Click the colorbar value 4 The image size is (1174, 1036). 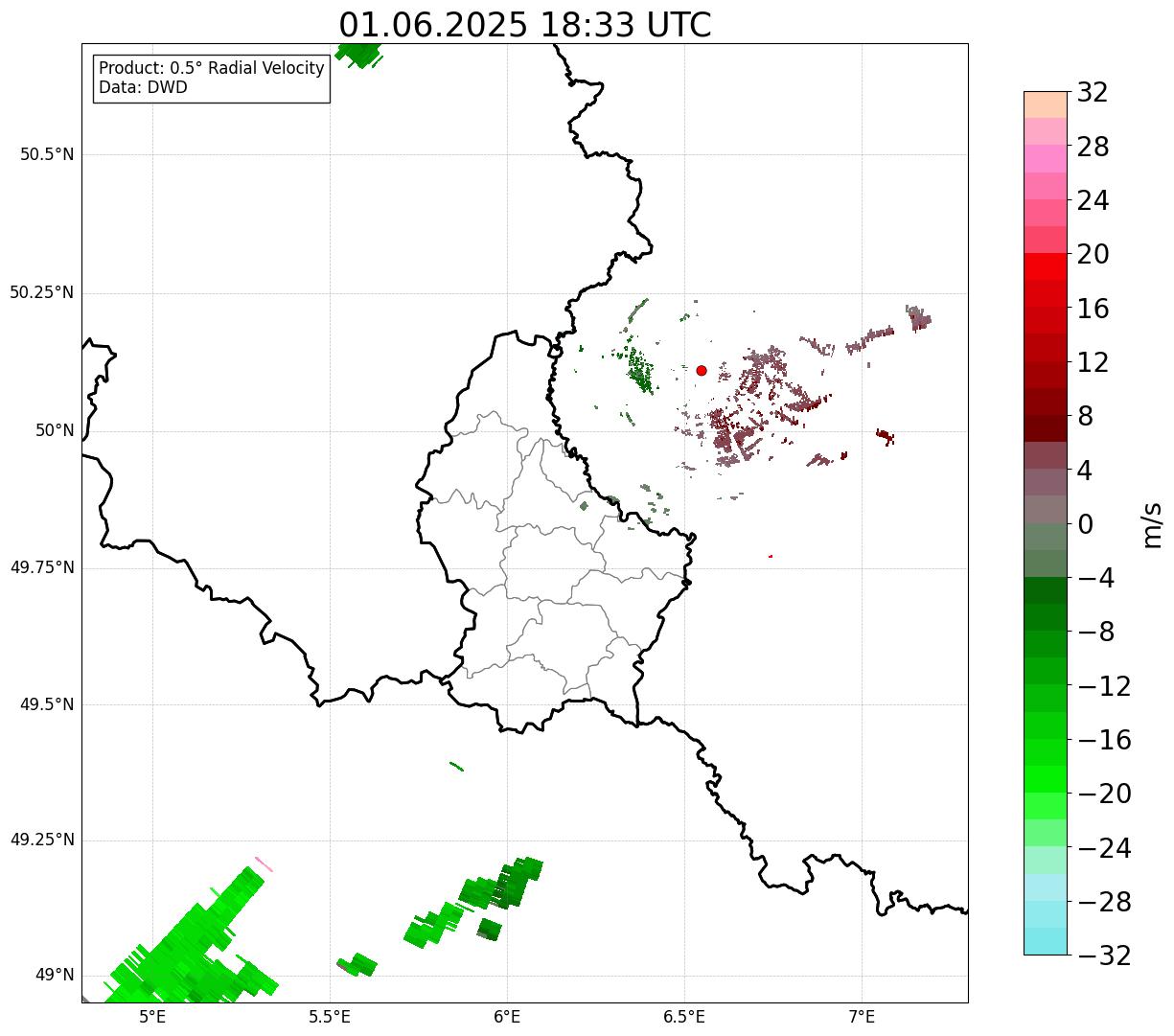1085,471
